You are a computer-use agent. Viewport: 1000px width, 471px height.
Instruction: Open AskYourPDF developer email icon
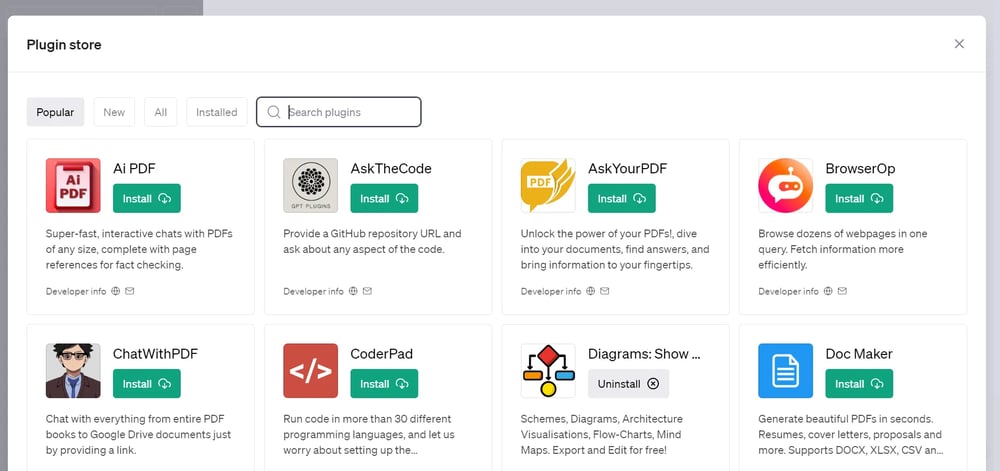(605, 291)
